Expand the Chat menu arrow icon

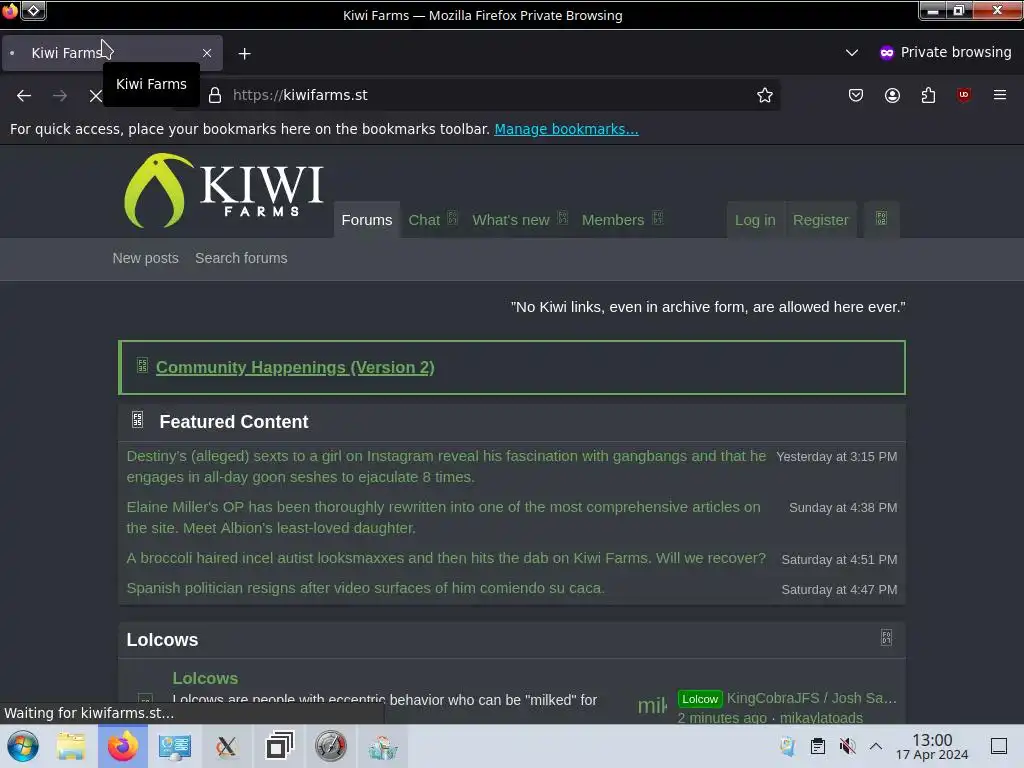click(x=452, y=218)
